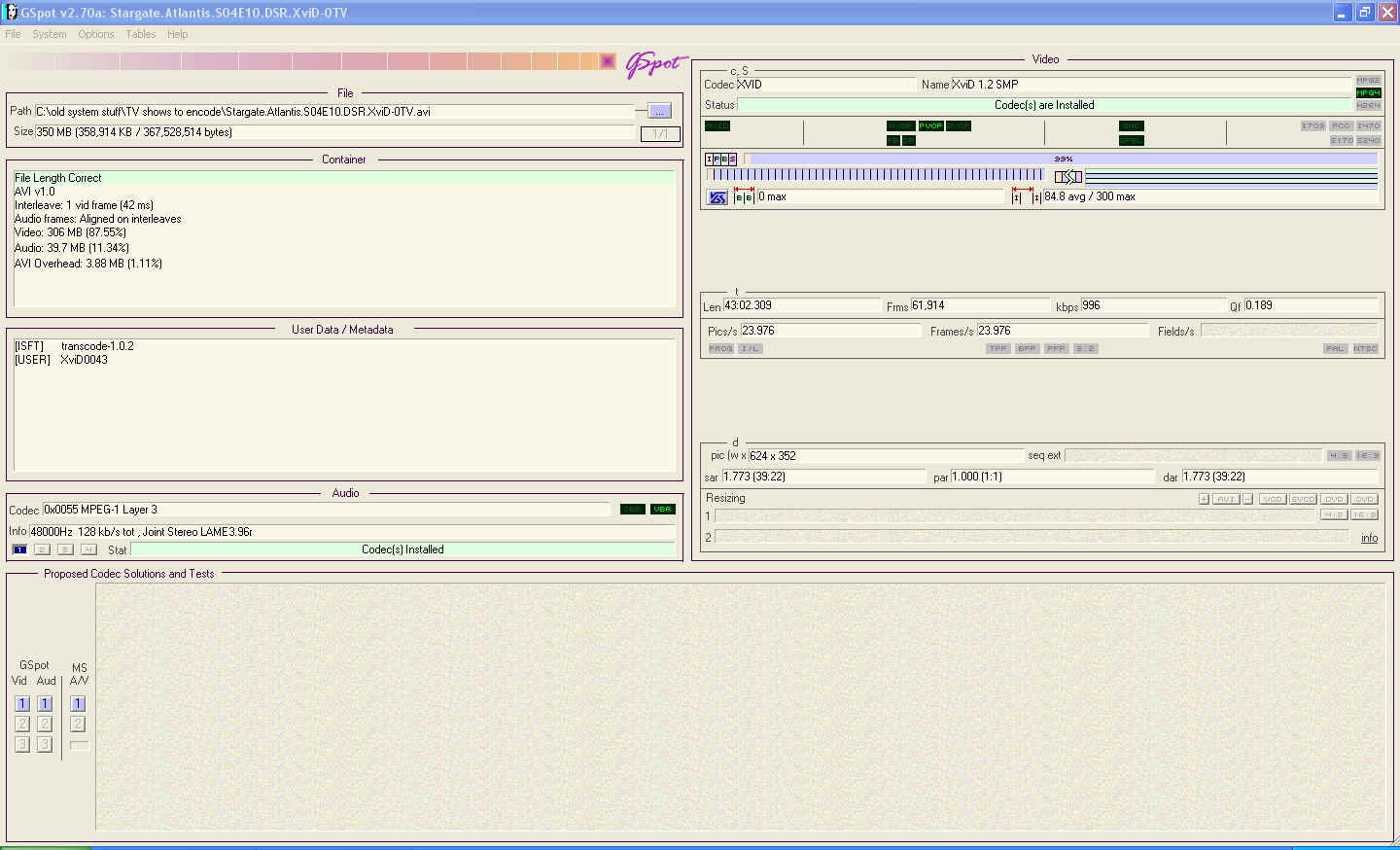This screenshot has height=850, width=1400.
Task: Click the 'Video: 306 MB (87.55%)' line
Action: [x=70, y=232]
